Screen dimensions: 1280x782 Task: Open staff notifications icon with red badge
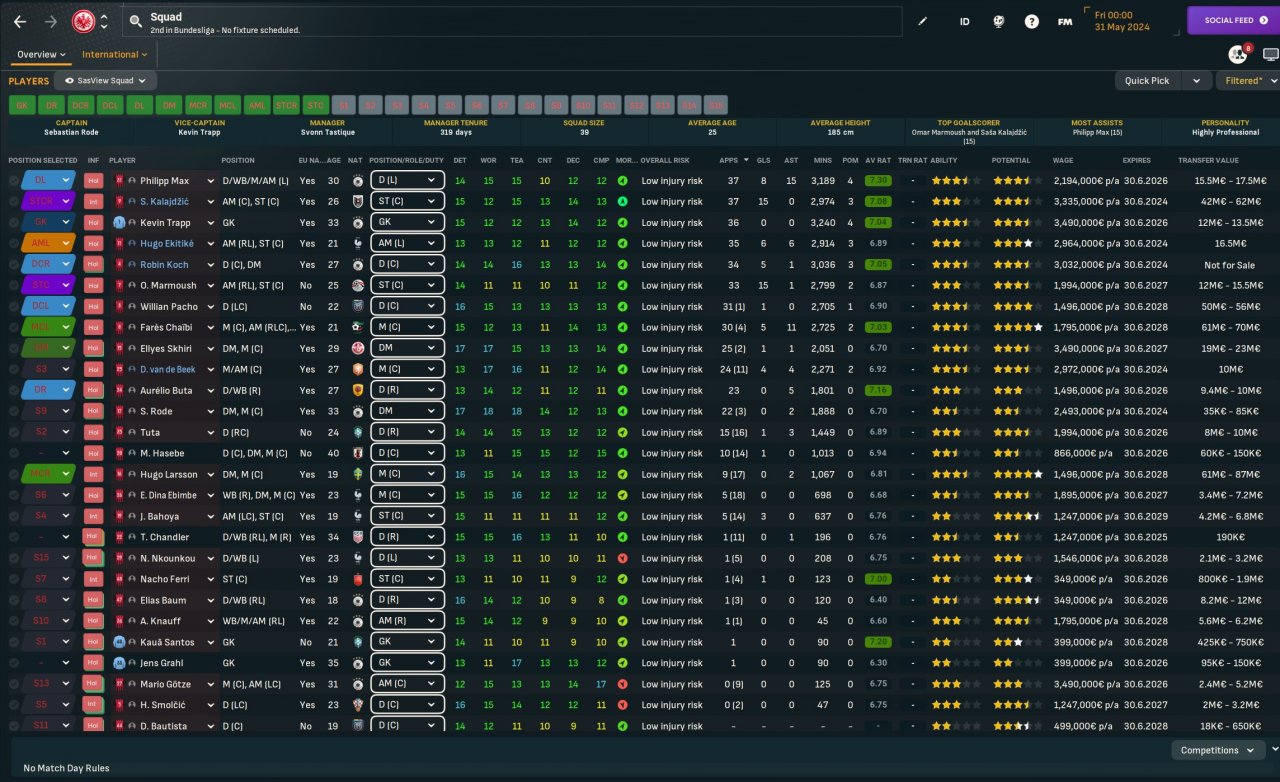1238,54
